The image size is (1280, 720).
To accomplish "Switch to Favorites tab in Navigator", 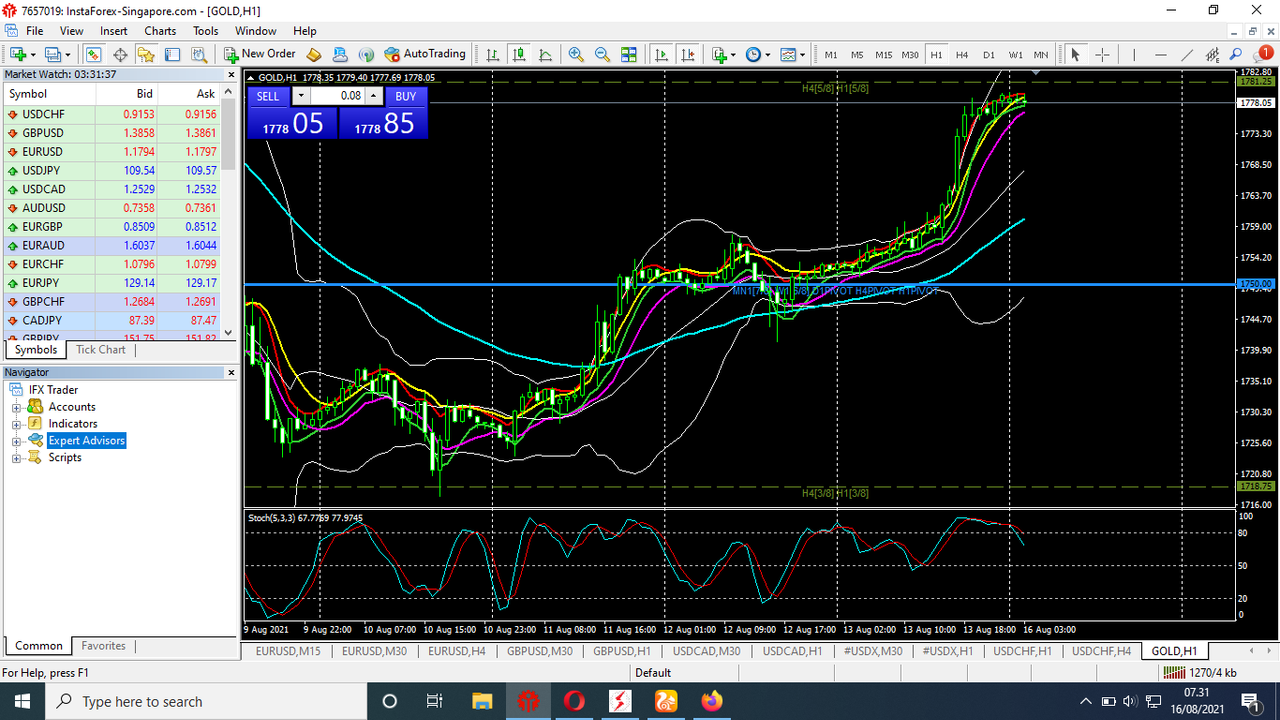I will [x=104, y=646].
